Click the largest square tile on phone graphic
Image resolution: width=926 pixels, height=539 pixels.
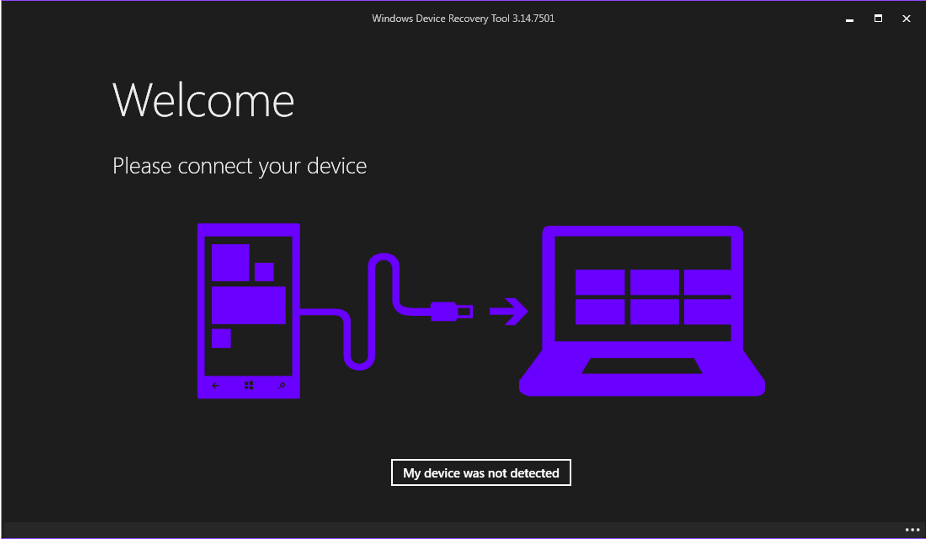pos(230,263)
